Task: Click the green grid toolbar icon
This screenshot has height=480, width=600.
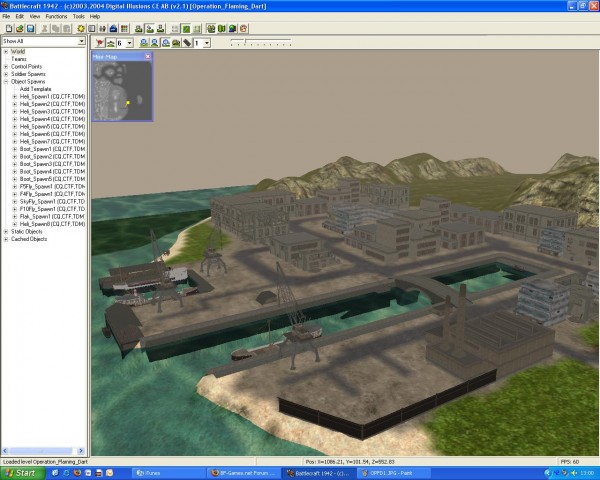Action: (x=186, y=29)
